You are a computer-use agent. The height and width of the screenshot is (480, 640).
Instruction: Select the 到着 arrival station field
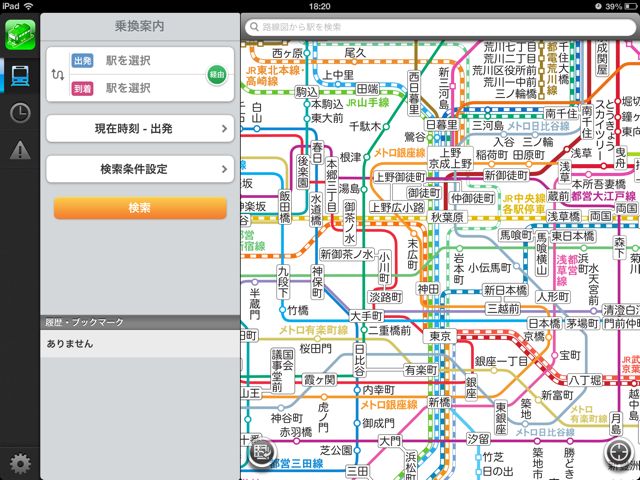[139, 88]
